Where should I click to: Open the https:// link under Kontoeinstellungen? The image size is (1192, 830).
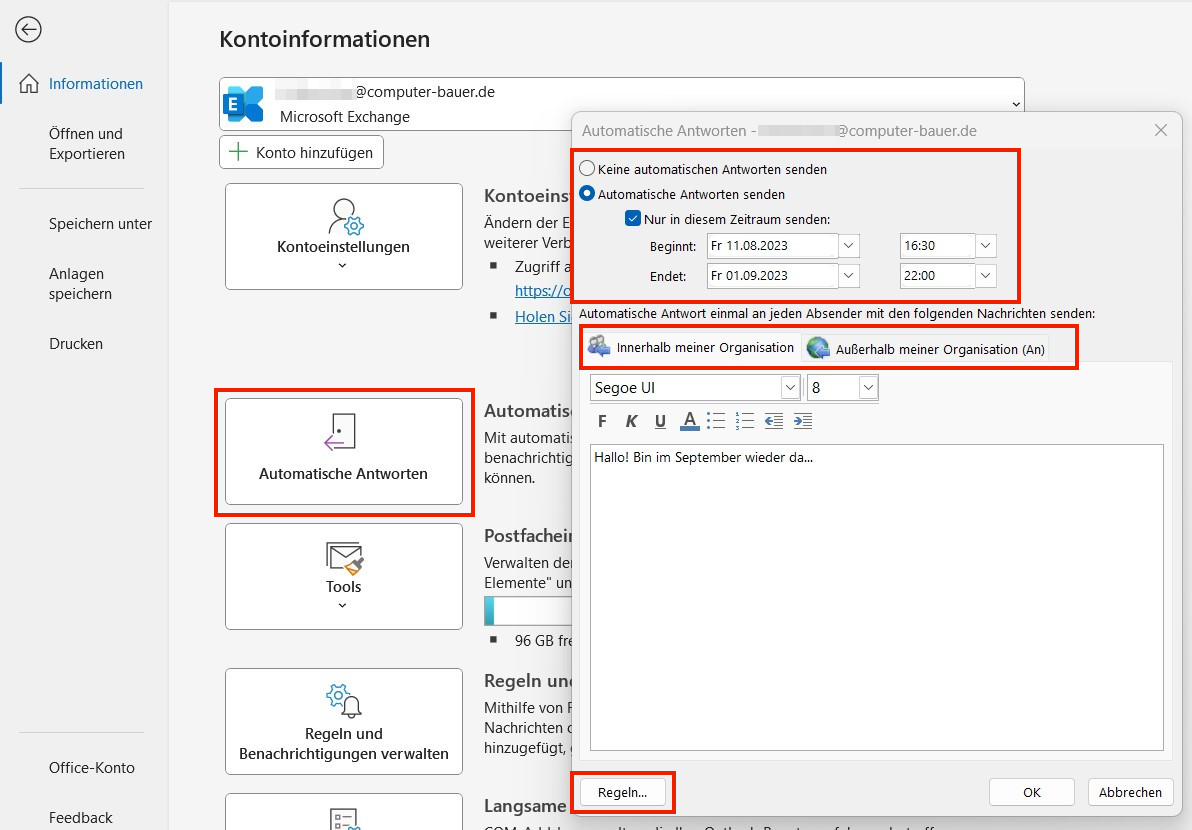pos(543,290)
